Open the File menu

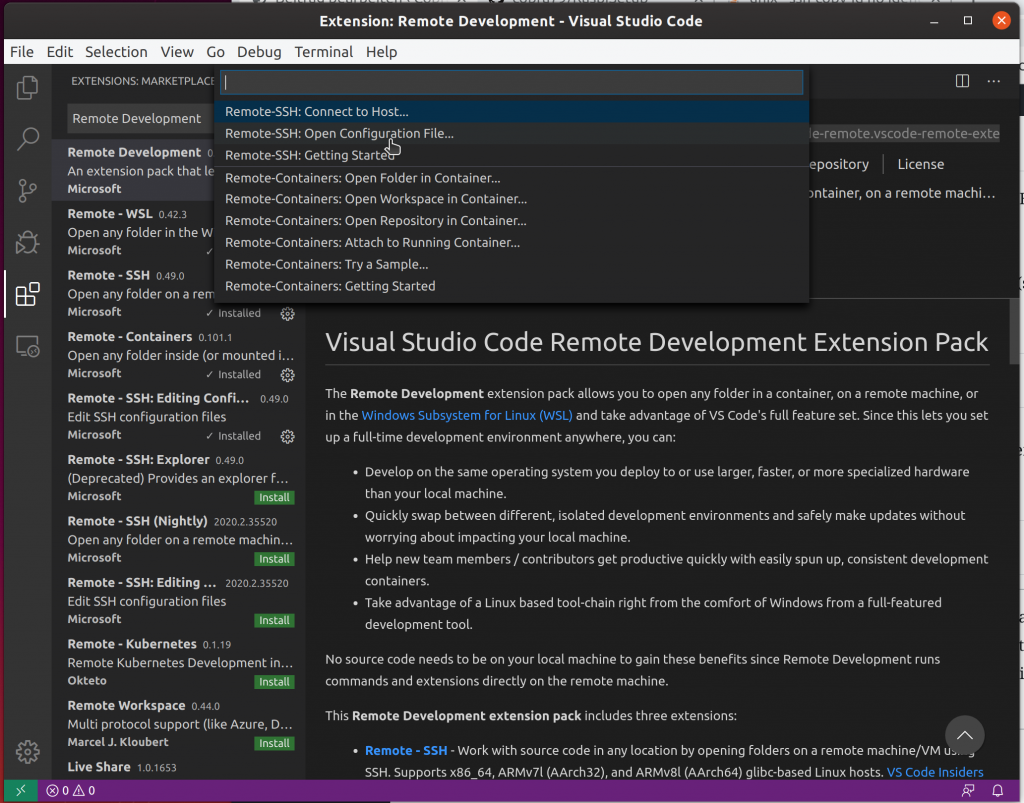click(x=22, y=52)
